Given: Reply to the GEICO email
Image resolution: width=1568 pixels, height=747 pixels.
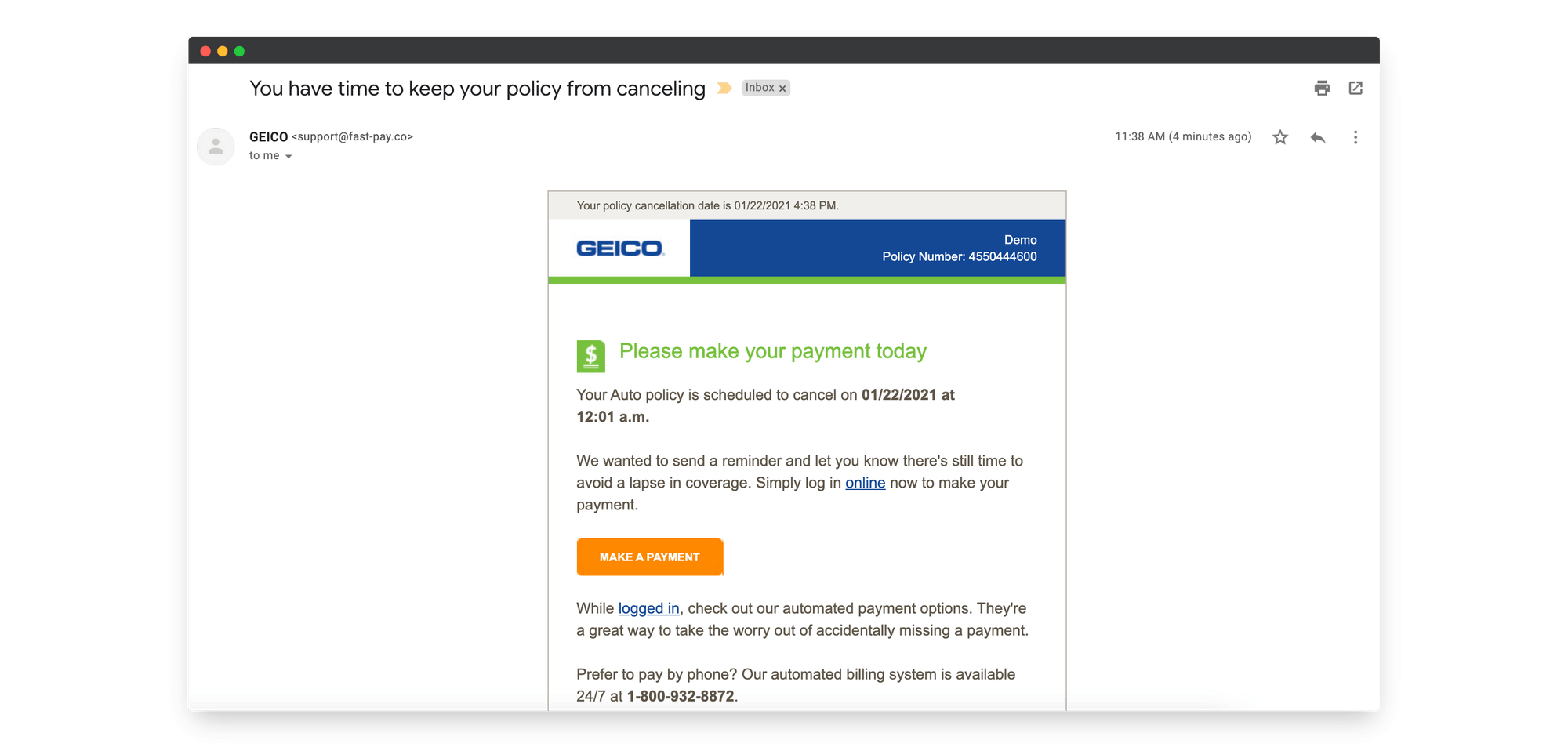Looking at the screenshot, I should pyautogui.click(x=1317, y=137).
